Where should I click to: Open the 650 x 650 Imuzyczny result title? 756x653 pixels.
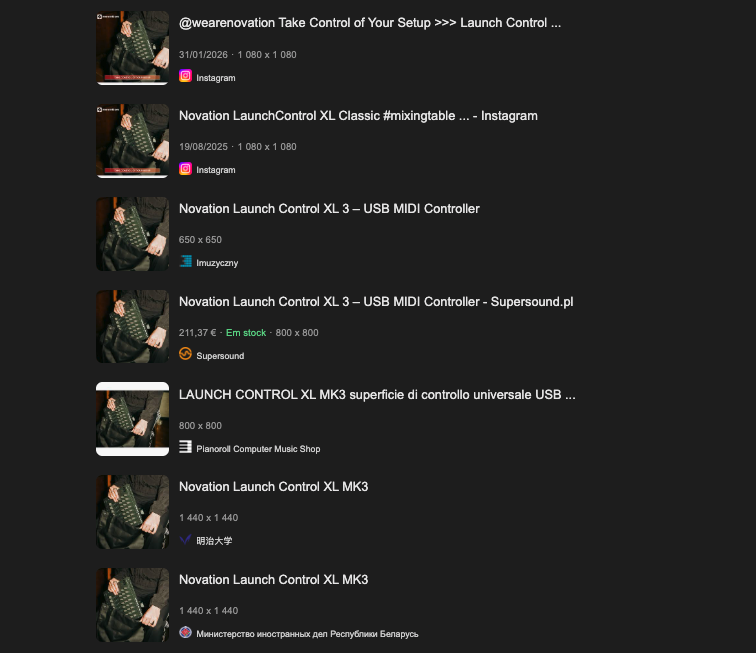pyautogui.click(x=329, y=208)
